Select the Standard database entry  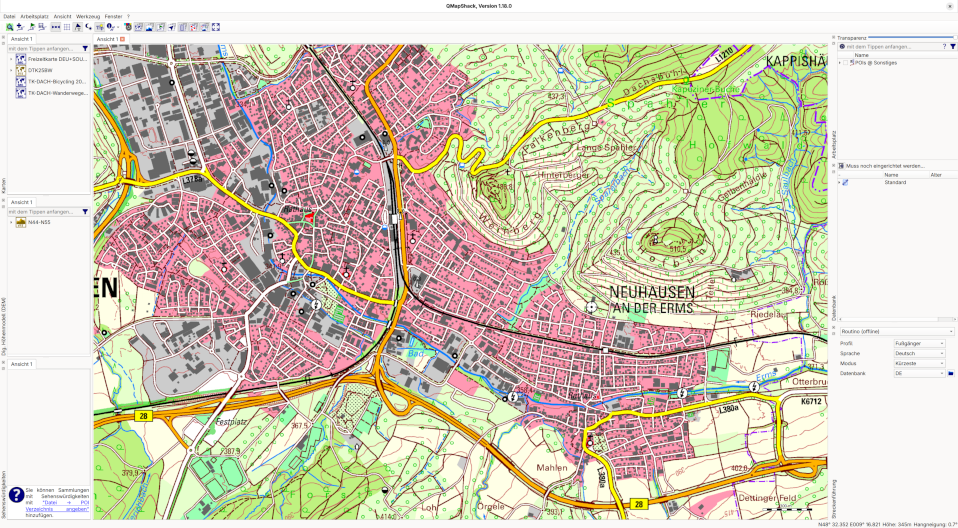point(895,182)
